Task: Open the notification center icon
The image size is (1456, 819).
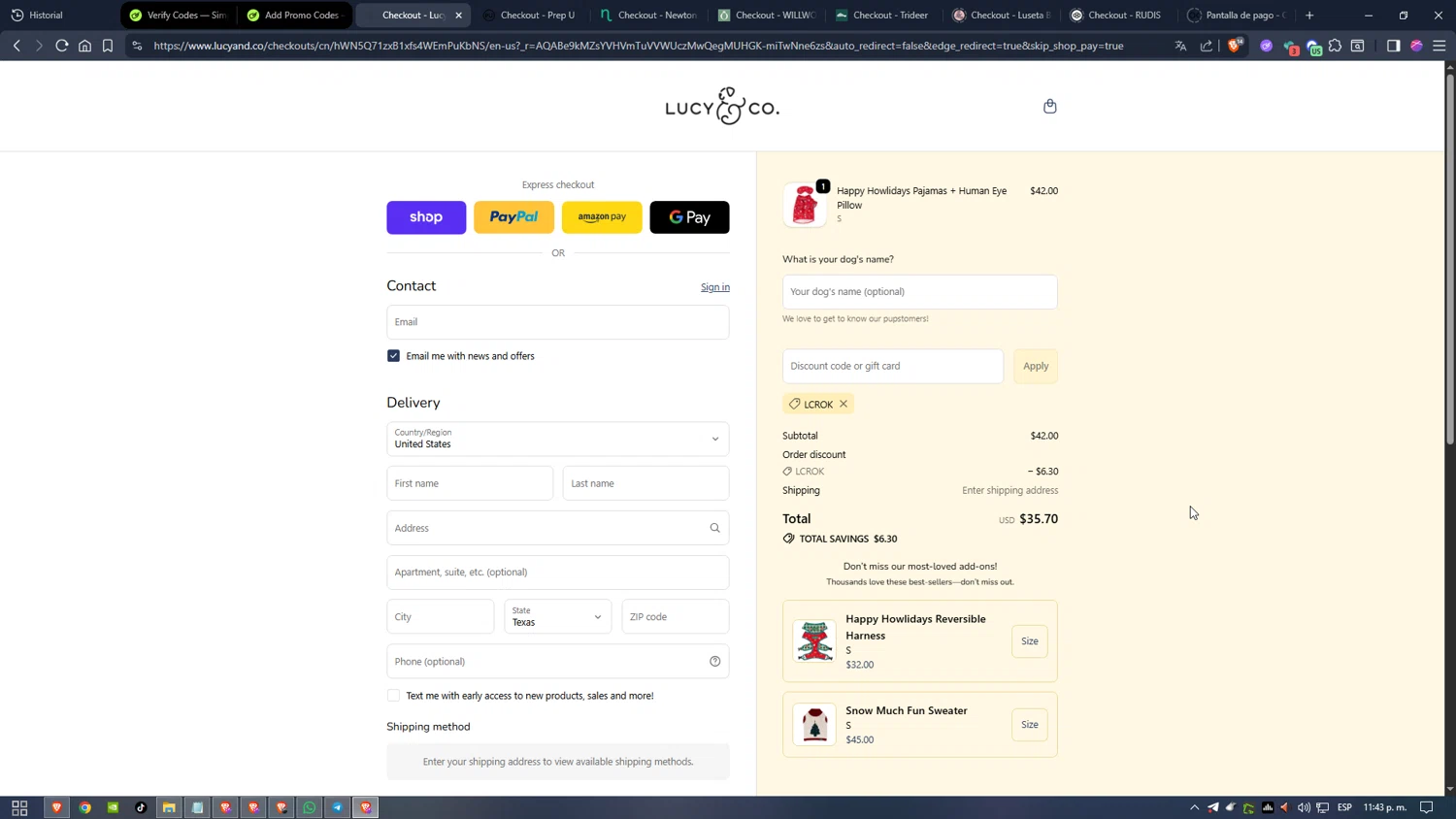Action: [x=1427, y=807]
